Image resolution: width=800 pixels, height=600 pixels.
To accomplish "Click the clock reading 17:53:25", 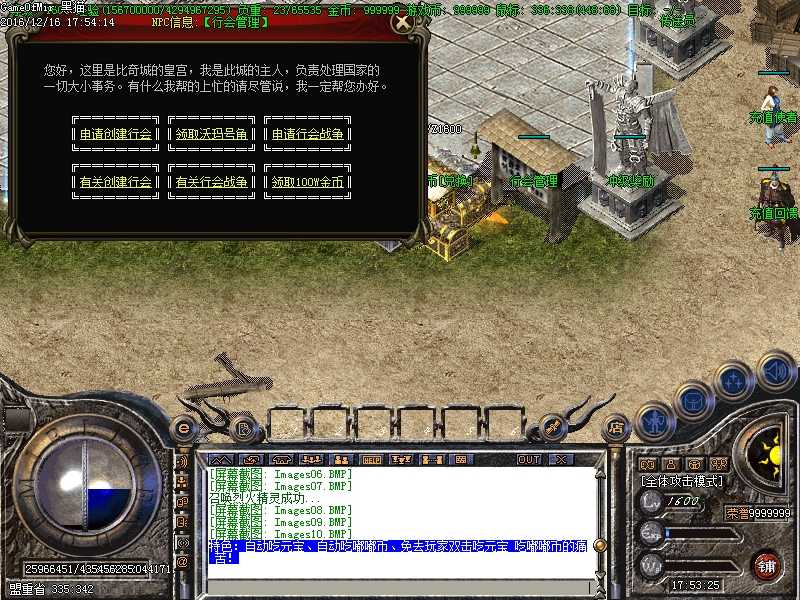I will pyautogui.click(x=695, y=585).
